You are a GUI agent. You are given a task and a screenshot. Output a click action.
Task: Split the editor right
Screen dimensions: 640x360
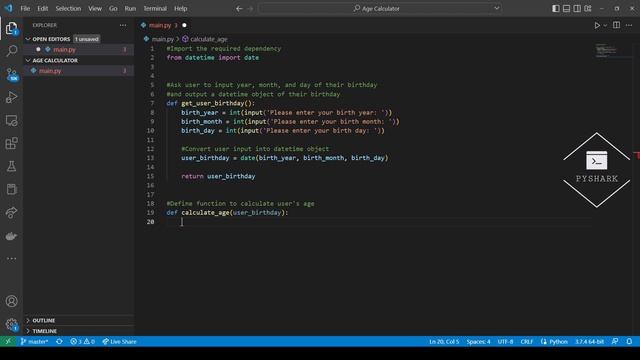(x=616, y=25)
